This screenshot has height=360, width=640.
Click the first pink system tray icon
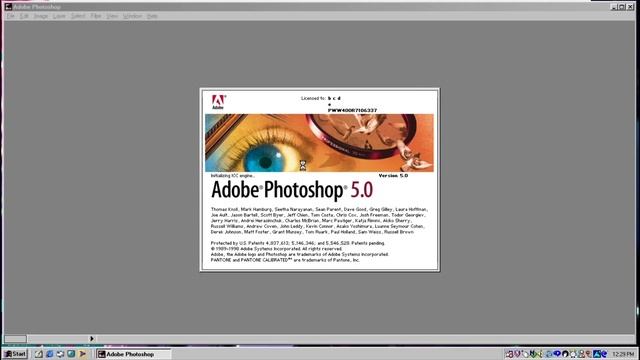click(x=509, y=354)
